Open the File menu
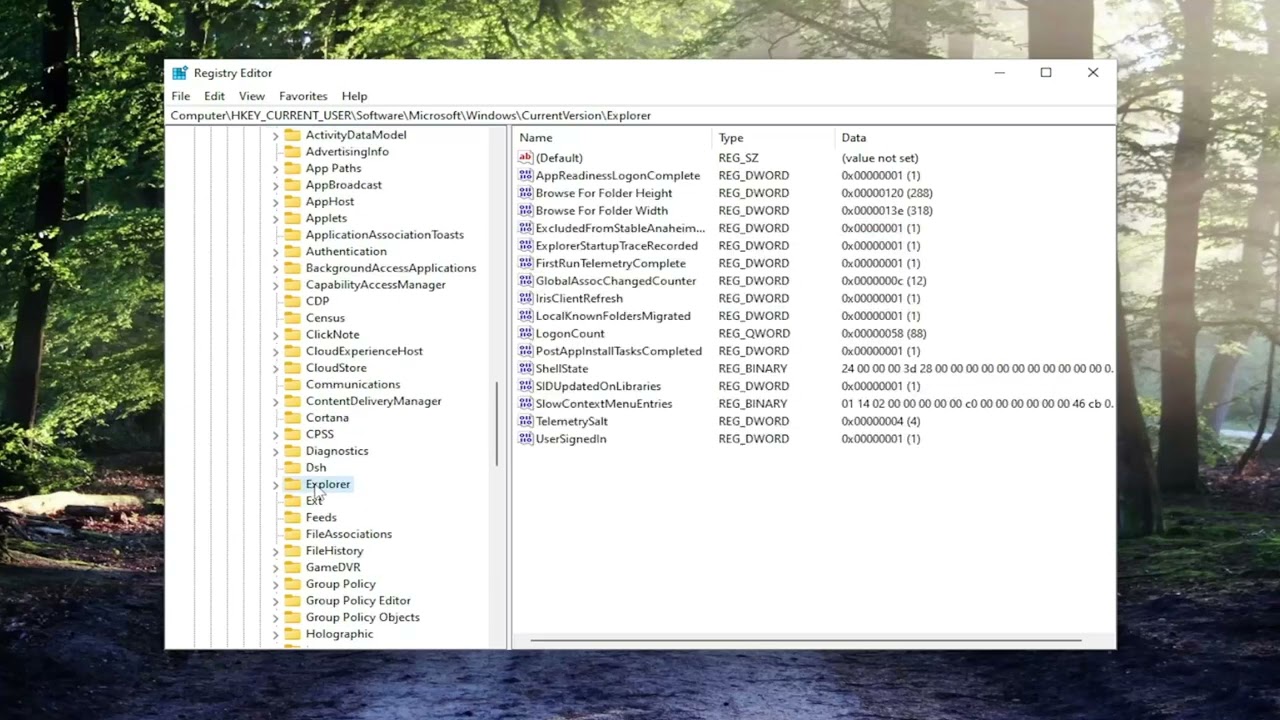The image size is (1280, 720). 181,96
